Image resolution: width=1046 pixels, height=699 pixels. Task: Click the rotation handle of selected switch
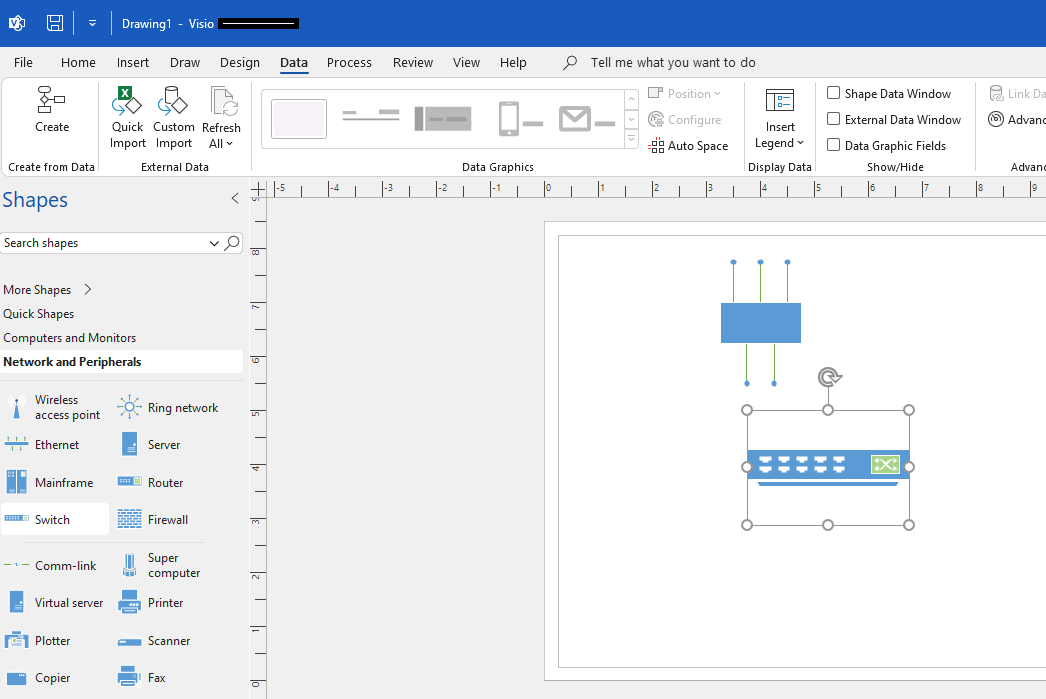pos(829,377)
